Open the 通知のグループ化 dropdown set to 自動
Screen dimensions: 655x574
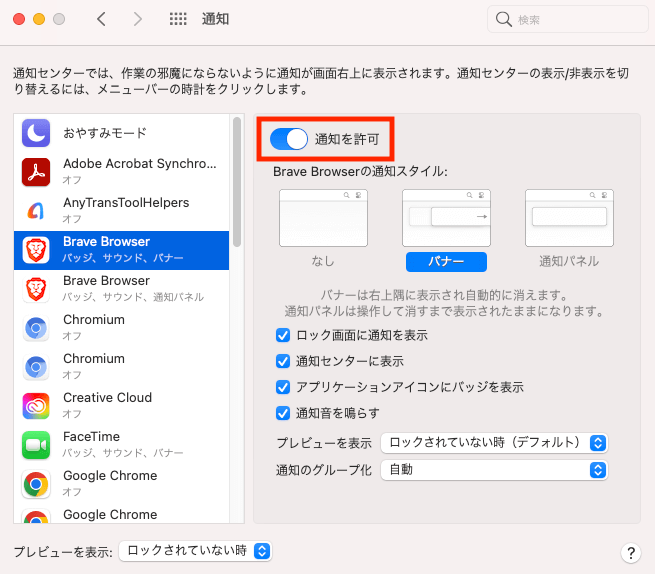[x=494, y=470]
